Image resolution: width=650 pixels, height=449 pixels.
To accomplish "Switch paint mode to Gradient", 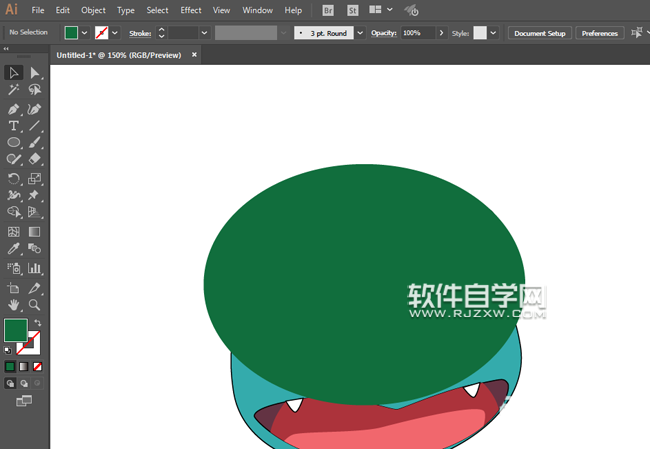I will click(24, 367).
